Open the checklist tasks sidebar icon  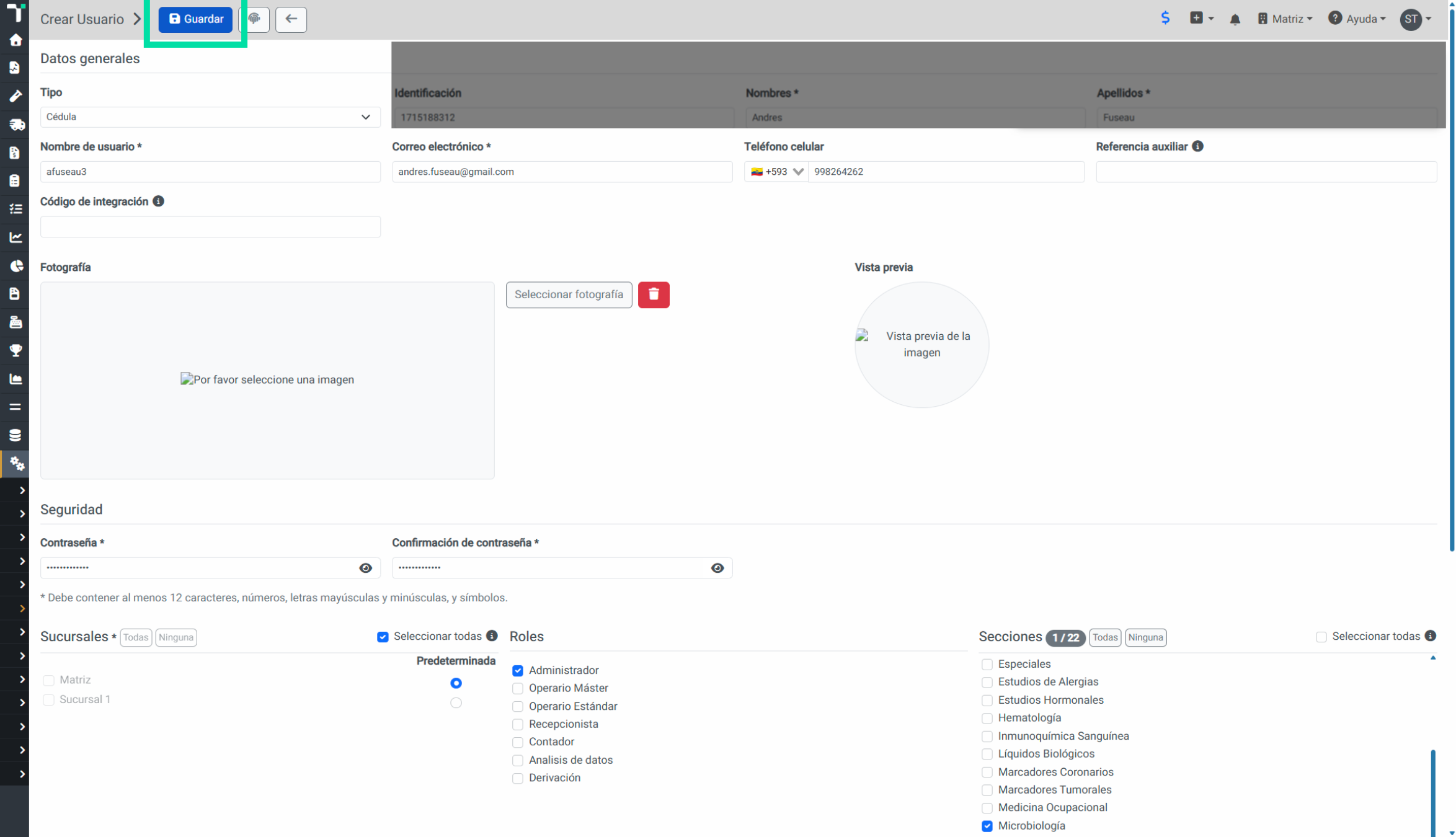tap(16, 209)
